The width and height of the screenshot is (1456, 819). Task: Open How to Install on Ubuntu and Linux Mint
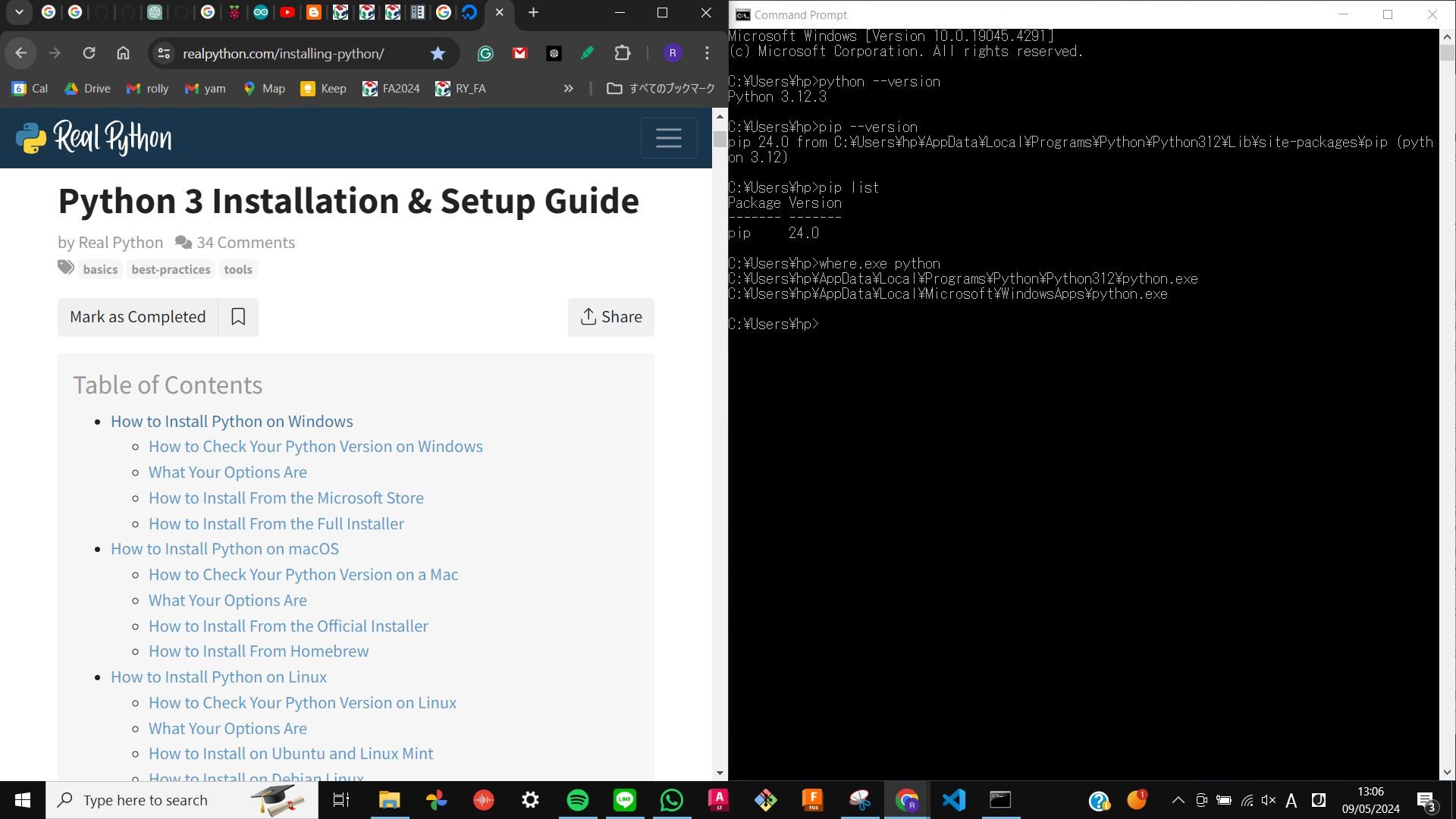tap(291, 754)
